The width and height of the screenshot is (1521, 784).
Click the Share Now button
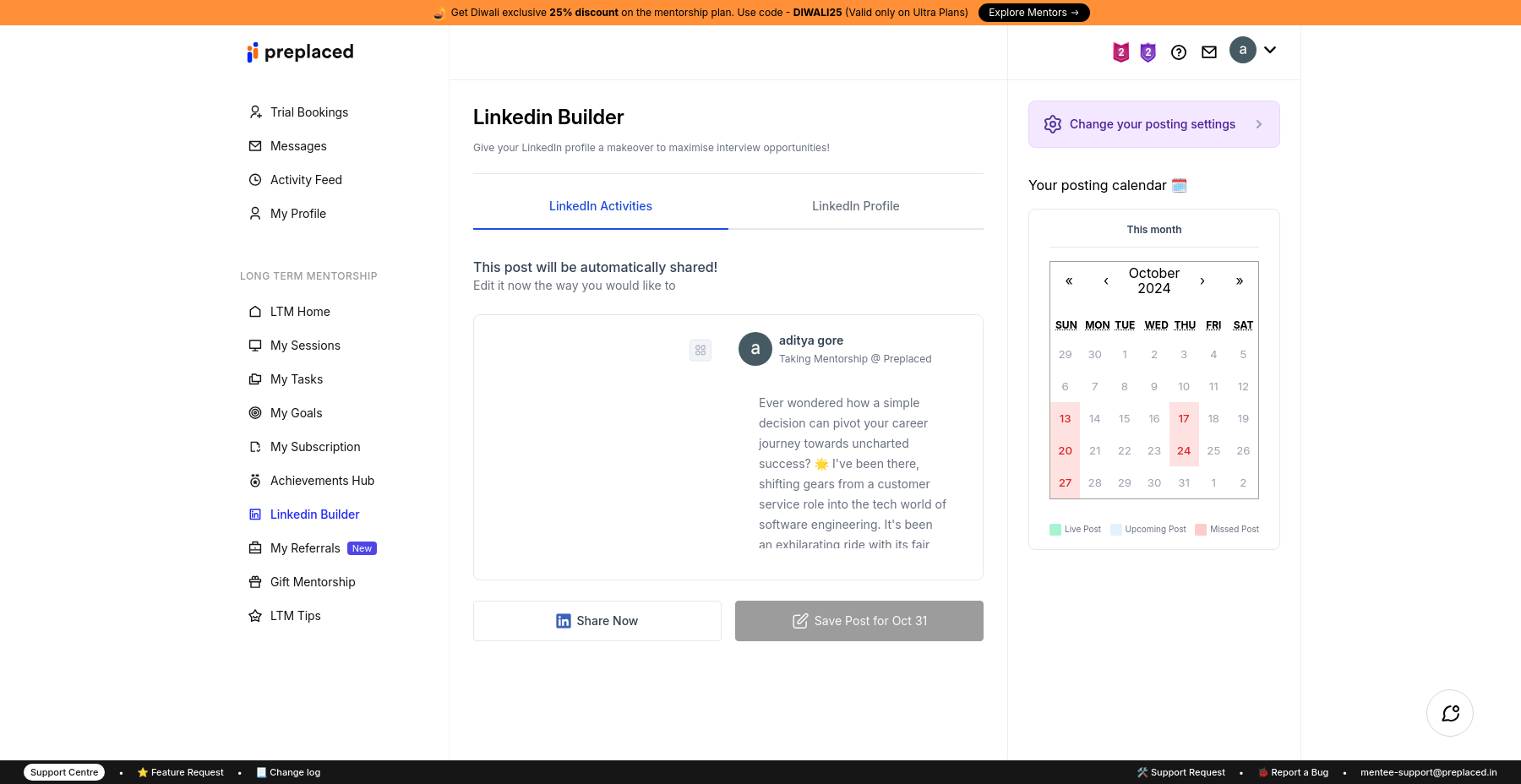click(x=597, y=621)
